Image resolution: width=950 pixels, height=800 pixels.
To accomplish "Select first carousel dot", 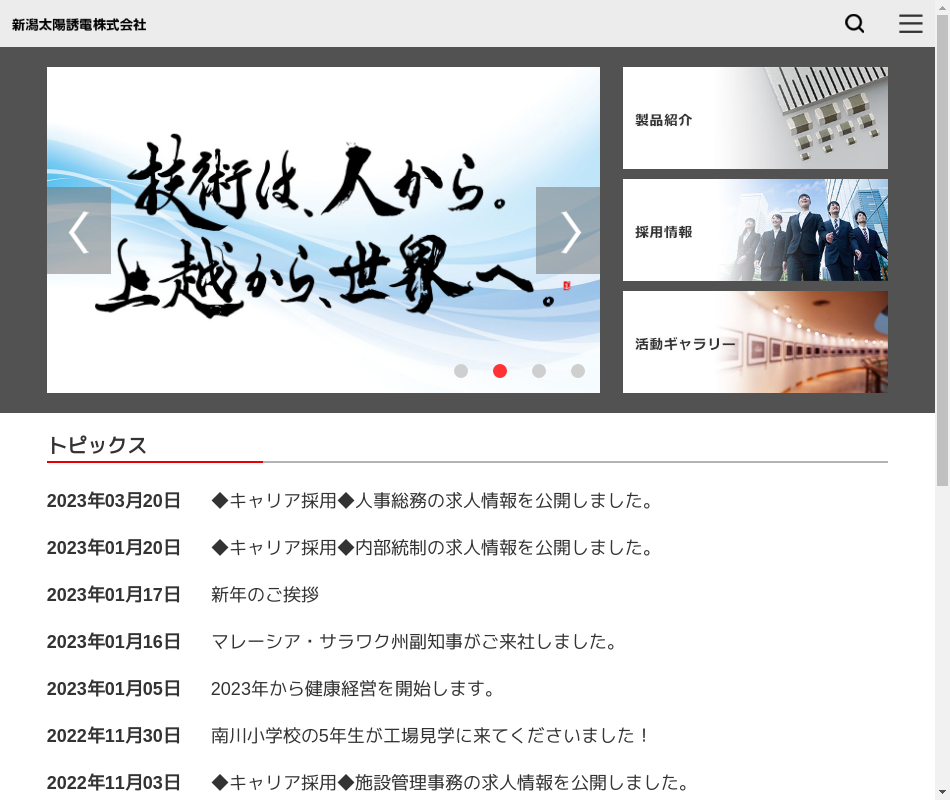I will coord(461,371).
